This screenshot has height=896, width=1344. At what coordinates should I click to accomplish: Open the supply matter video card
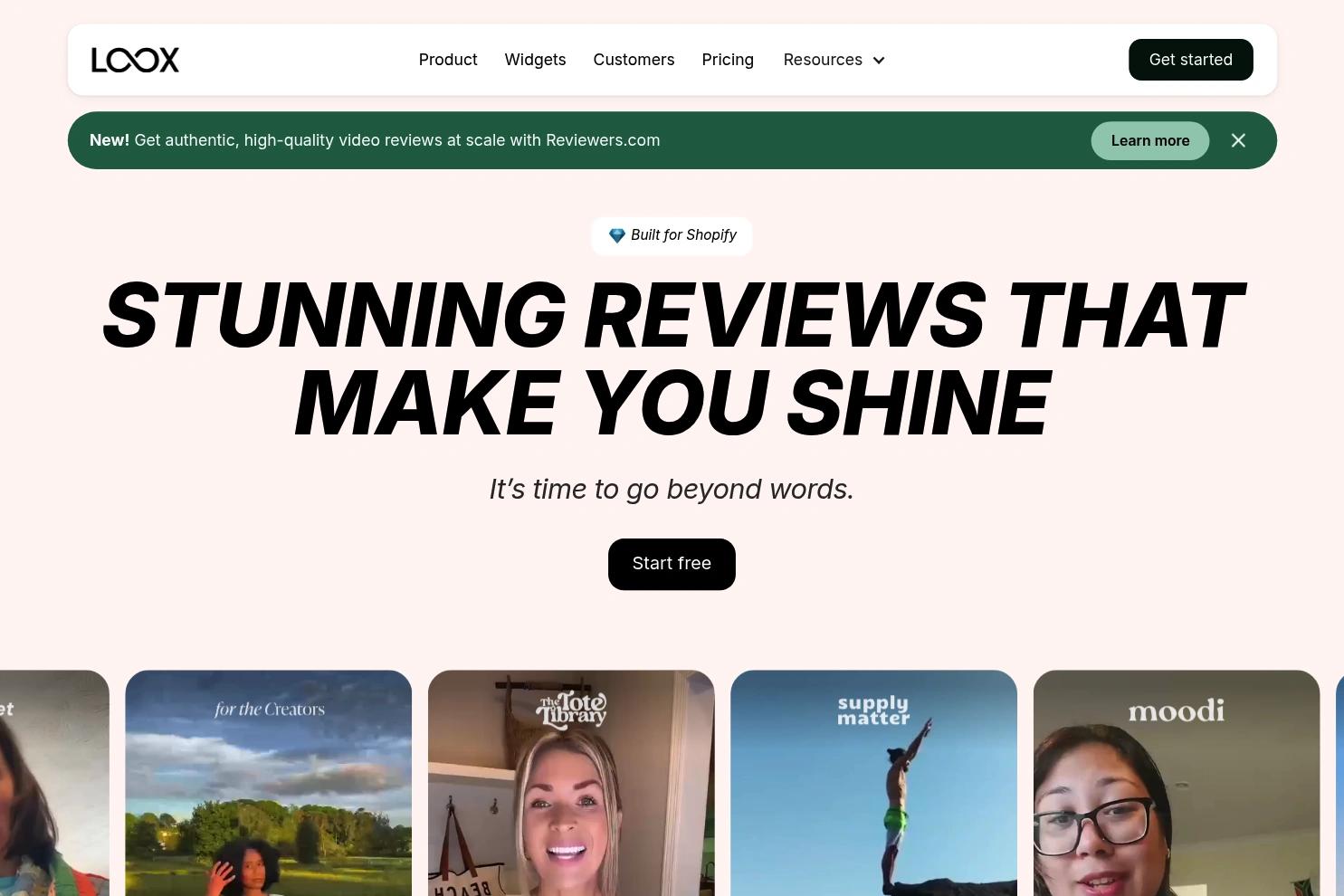873,783
